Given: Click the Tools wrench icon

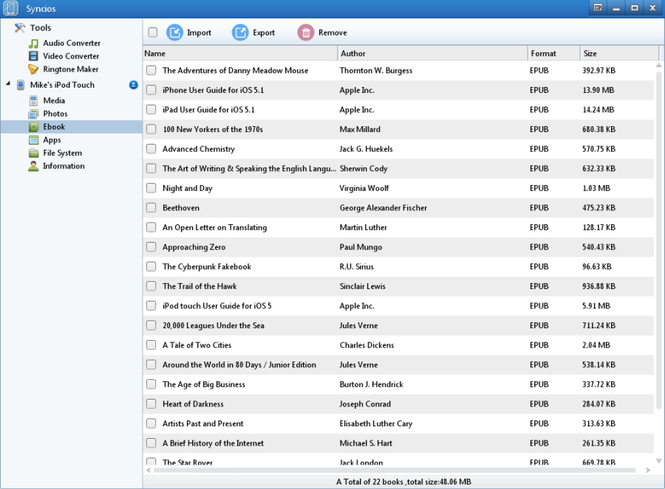Looking at the screenshot, I should (x=20, y=28).
